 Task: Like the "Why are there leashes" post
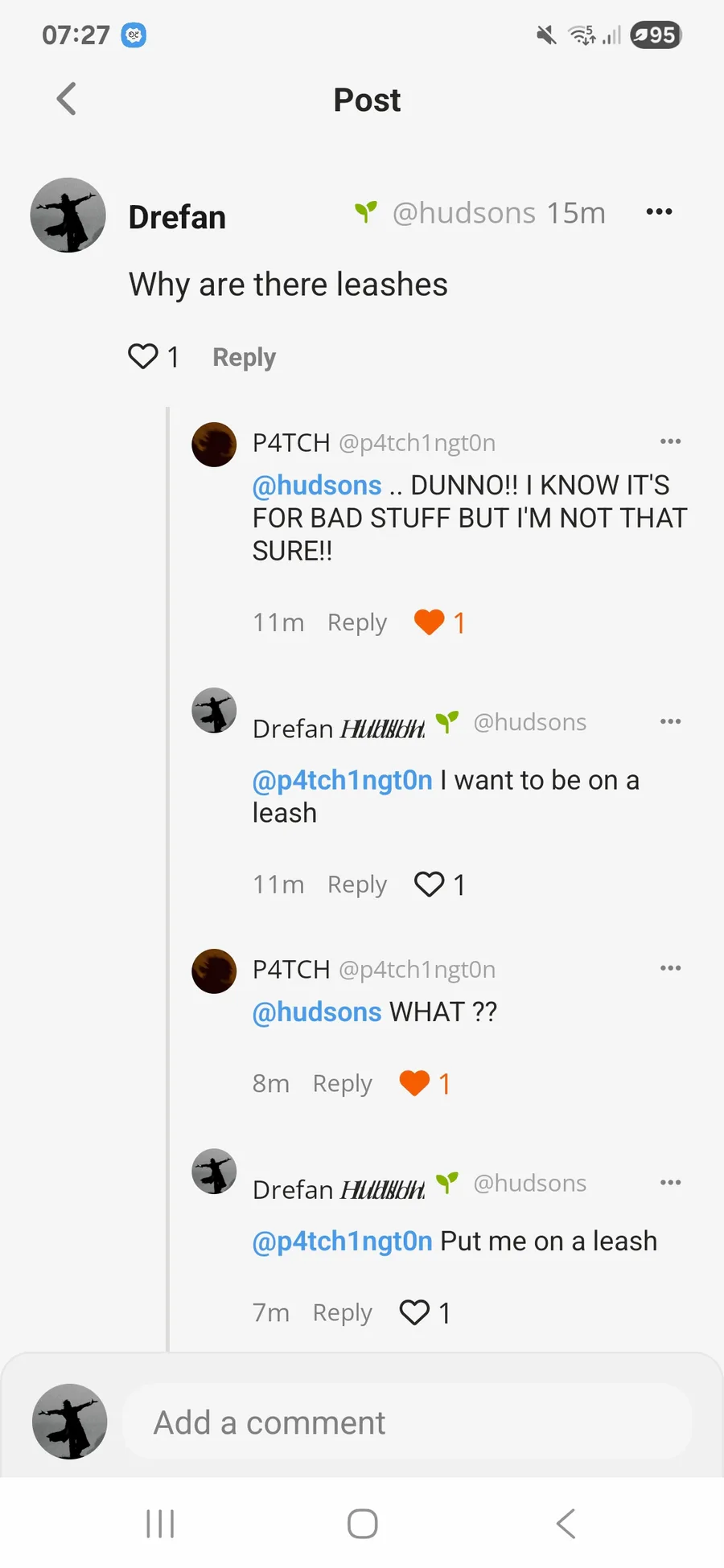point(143,356)
